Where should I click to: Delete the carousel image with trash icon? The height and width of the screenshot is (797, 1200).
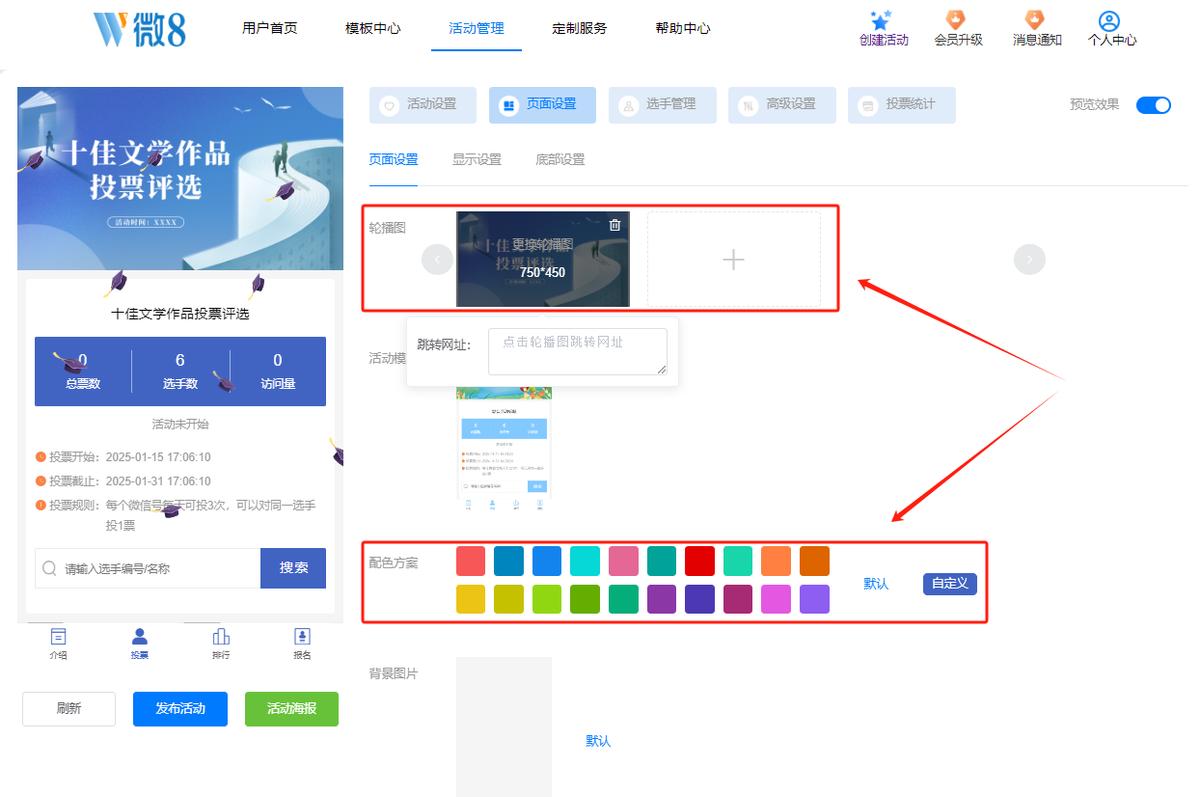[x=615, y=225]
